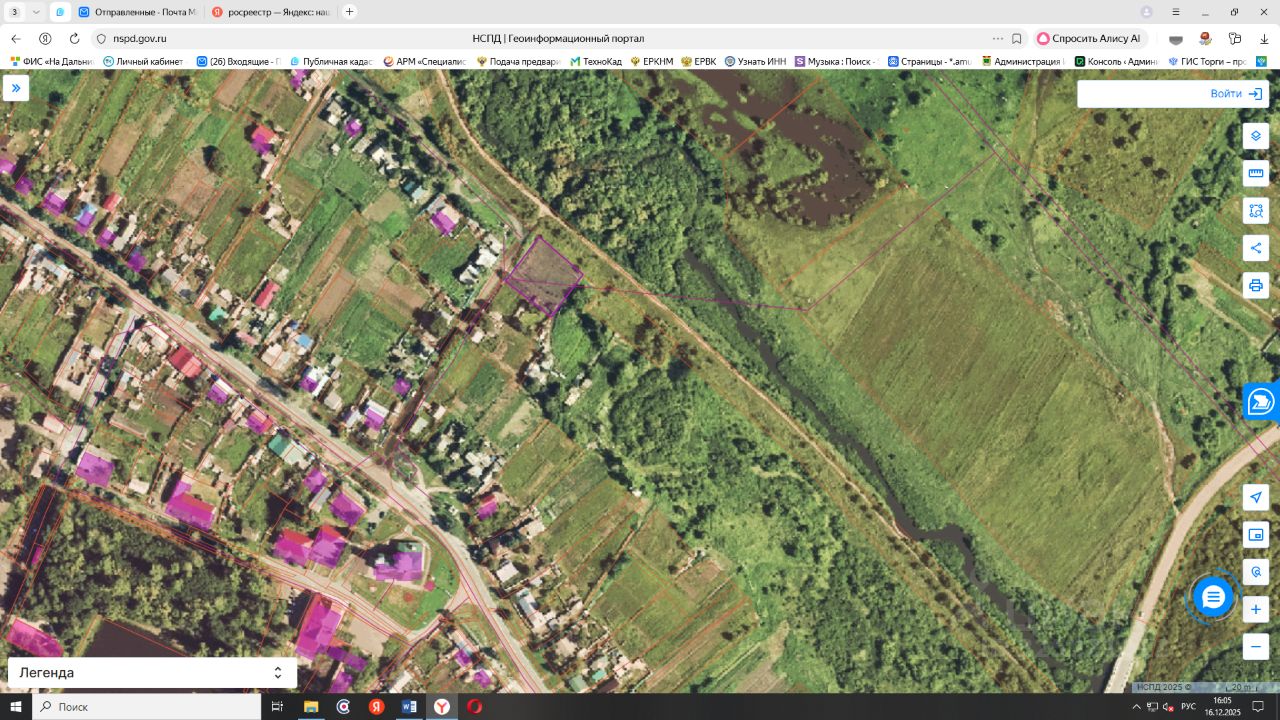Open the ФИС «На Дальний bookmark
The width and height of the screenshot is (1280, 720).
51,61
